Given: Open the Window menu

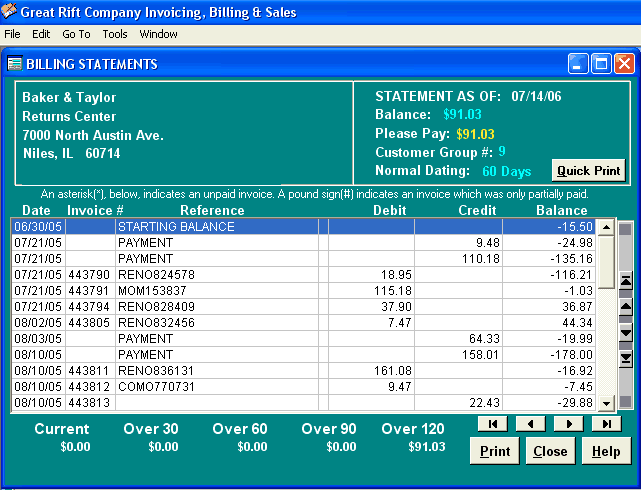Looking at the screenshot, I should point(159,34).
